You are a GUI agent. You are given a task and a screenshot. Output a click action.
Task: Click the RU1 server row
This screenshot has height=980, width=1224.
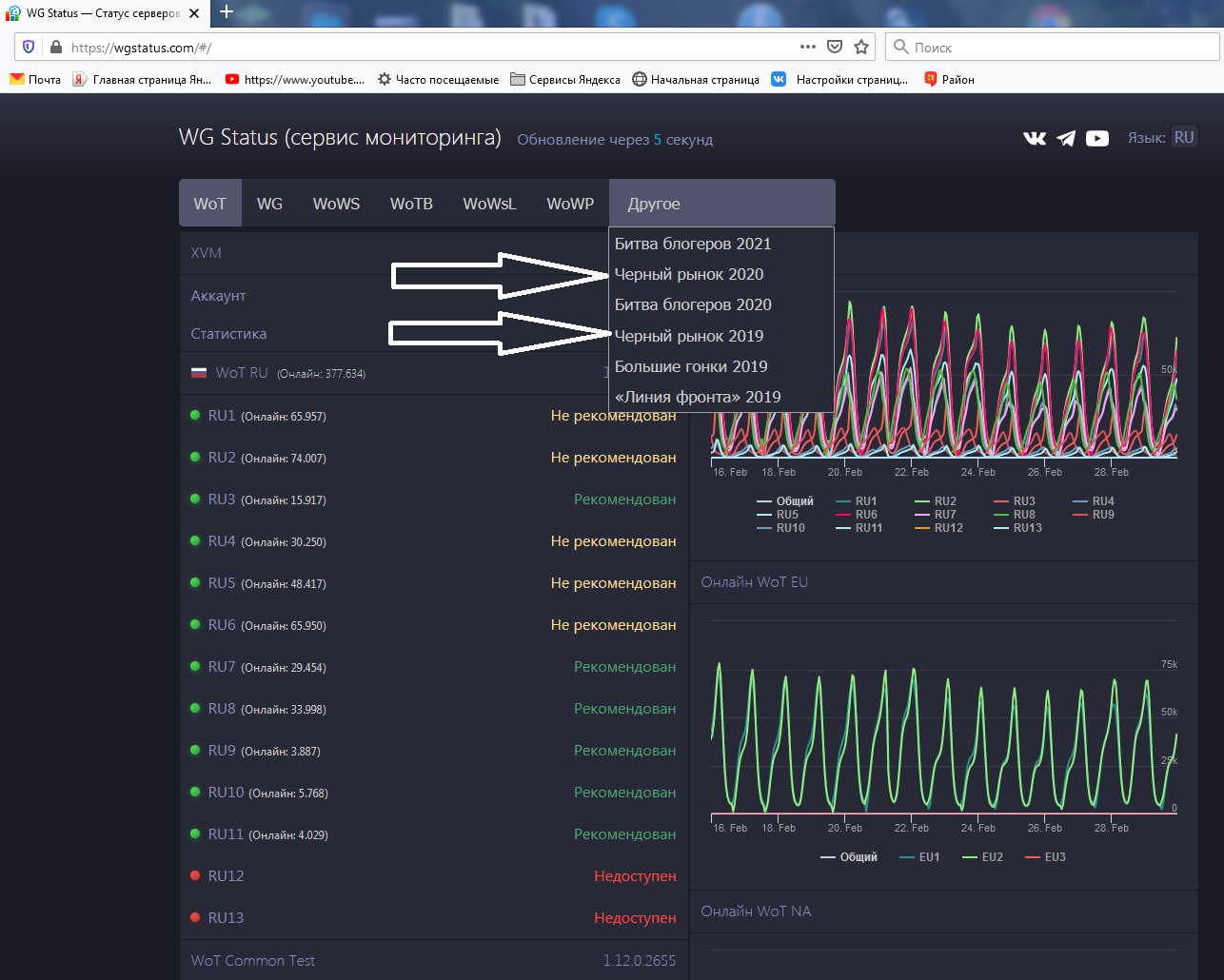pyautogui.click(x=434, y=416)
